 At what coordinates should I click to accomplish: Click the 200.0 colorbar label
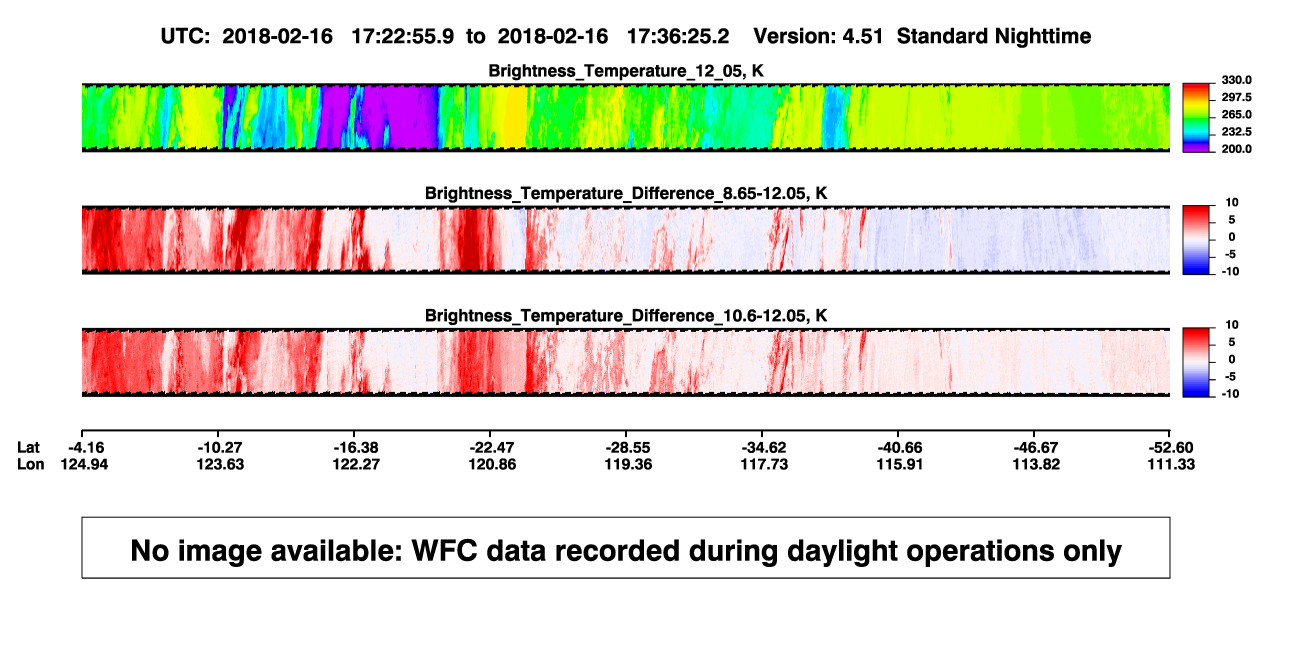click(x=1235, y=149)
